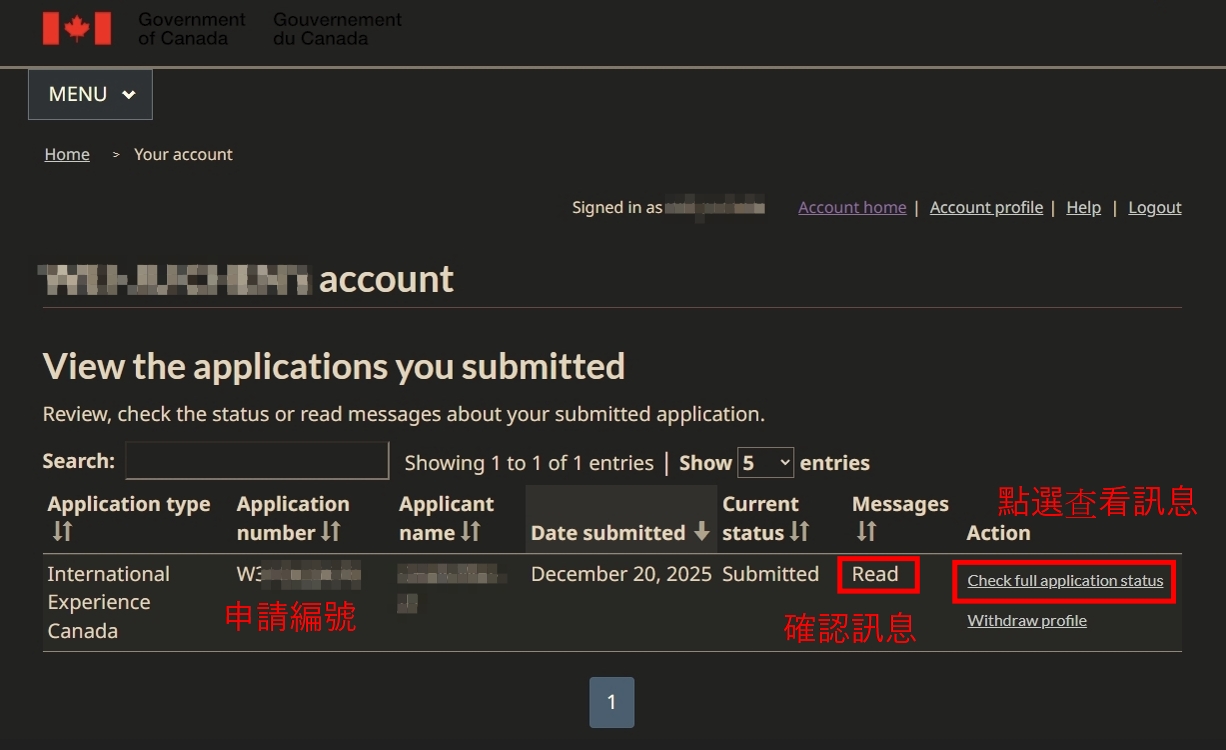Open the Help link
This screenshot has height=750, width=1226.
(x=1083, y=207)
